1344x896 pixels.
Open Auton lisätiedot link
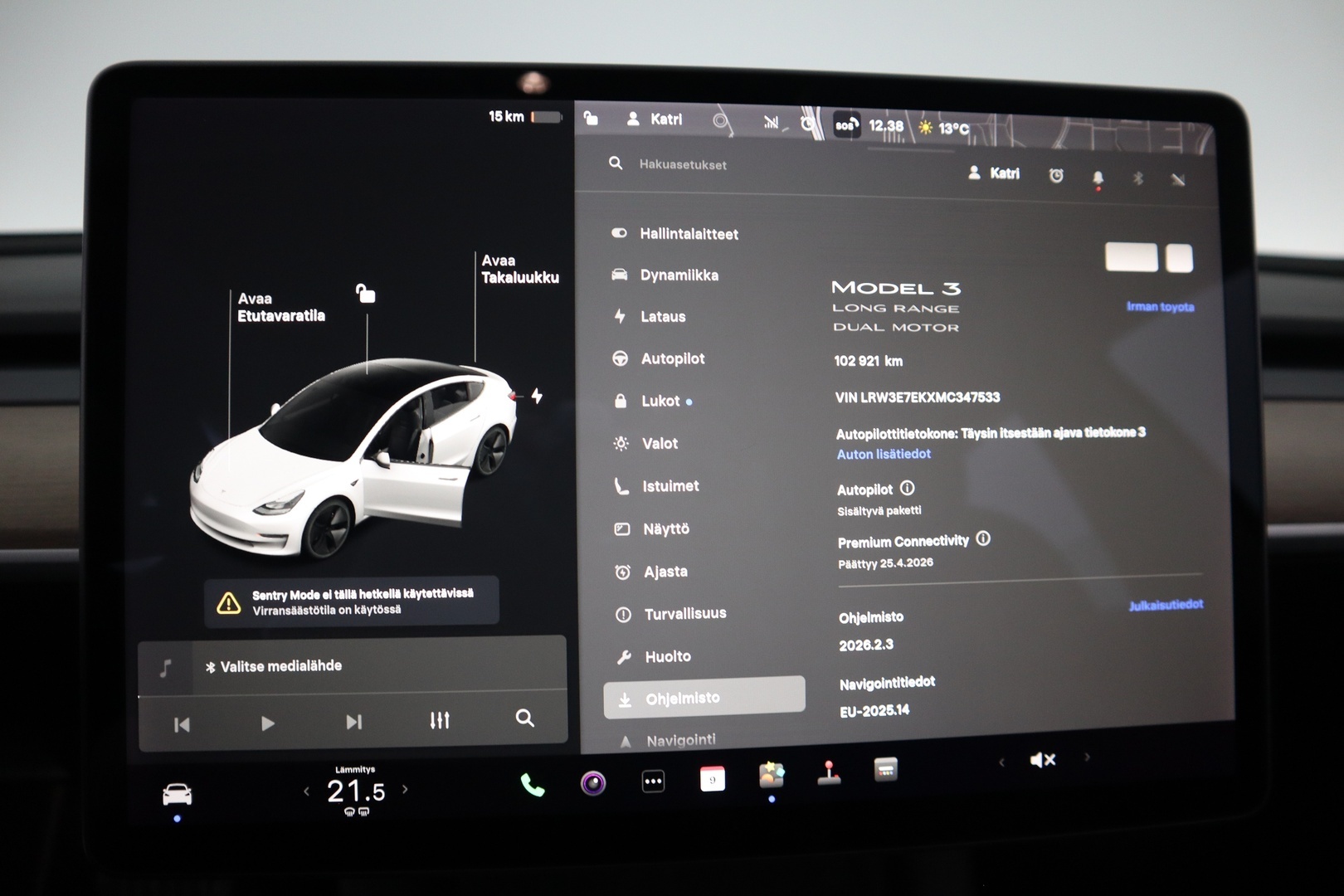(x=884, y=454)
